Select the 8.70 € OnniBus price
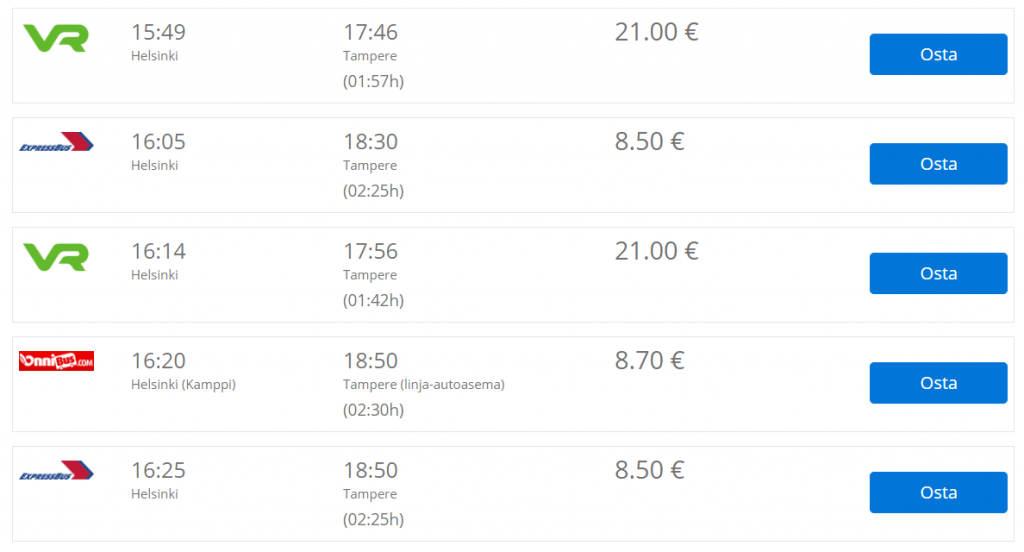 649,361
